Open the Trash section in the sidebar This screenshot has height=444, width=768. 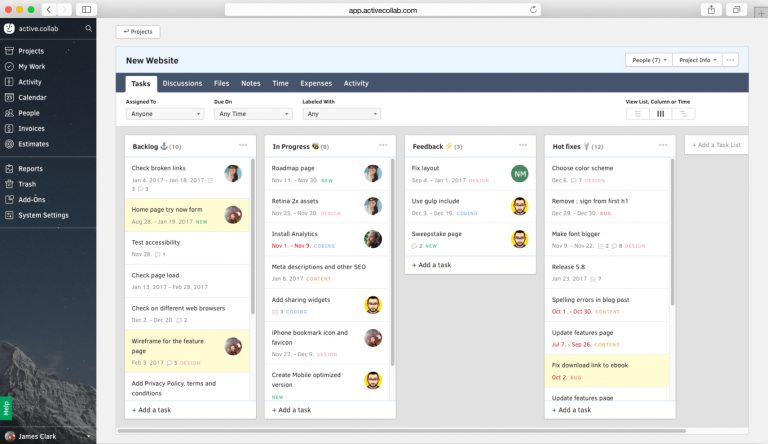click(x=27, y=184)
